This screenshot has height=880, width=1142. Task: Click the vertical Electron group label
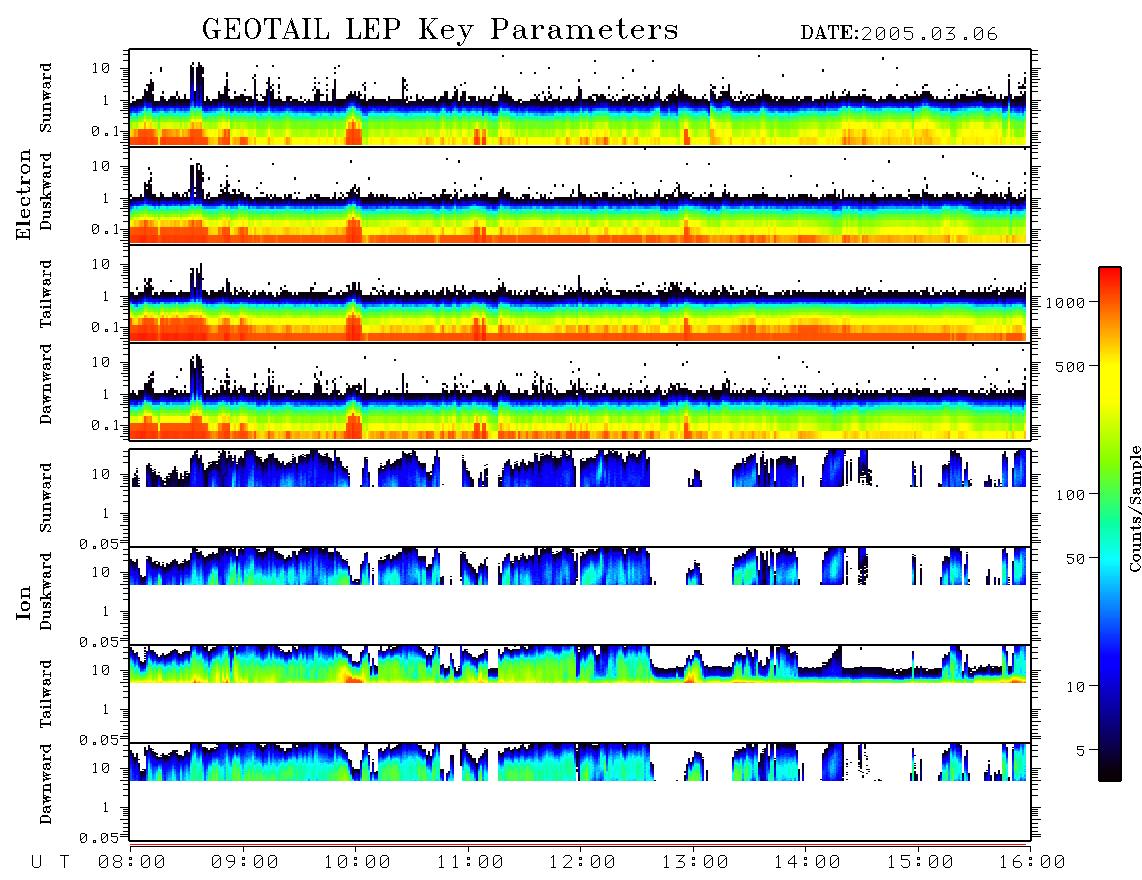pyautogui.click(x=23, y=195)
